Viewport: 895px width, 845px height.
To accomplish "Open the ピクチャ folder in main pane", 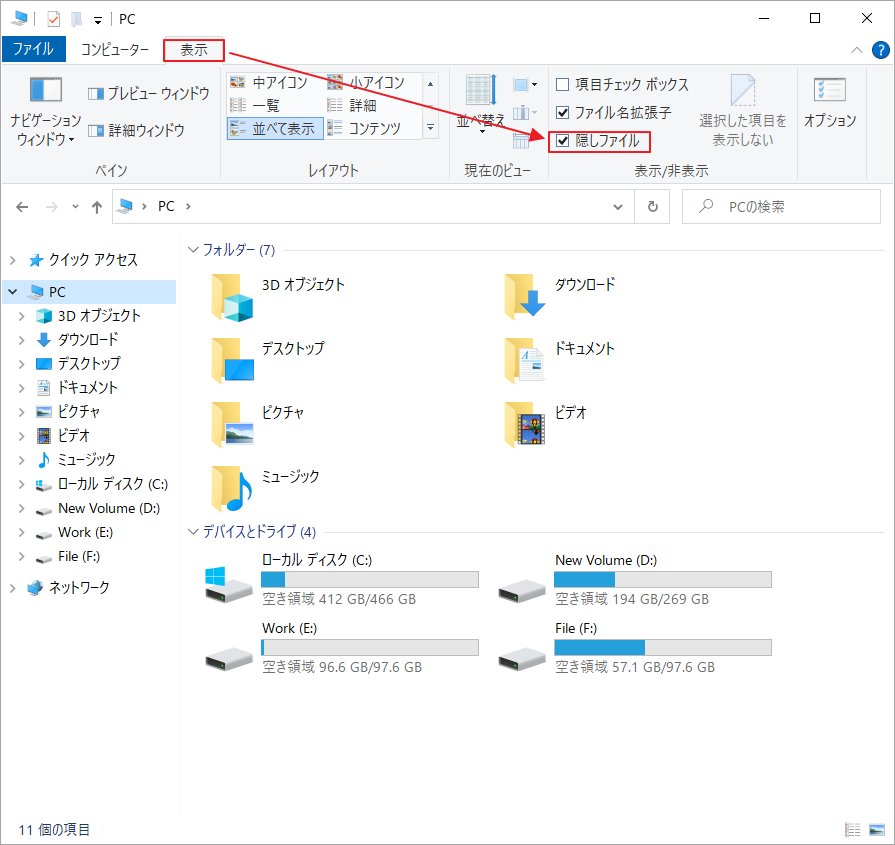I will pos(258,425).
